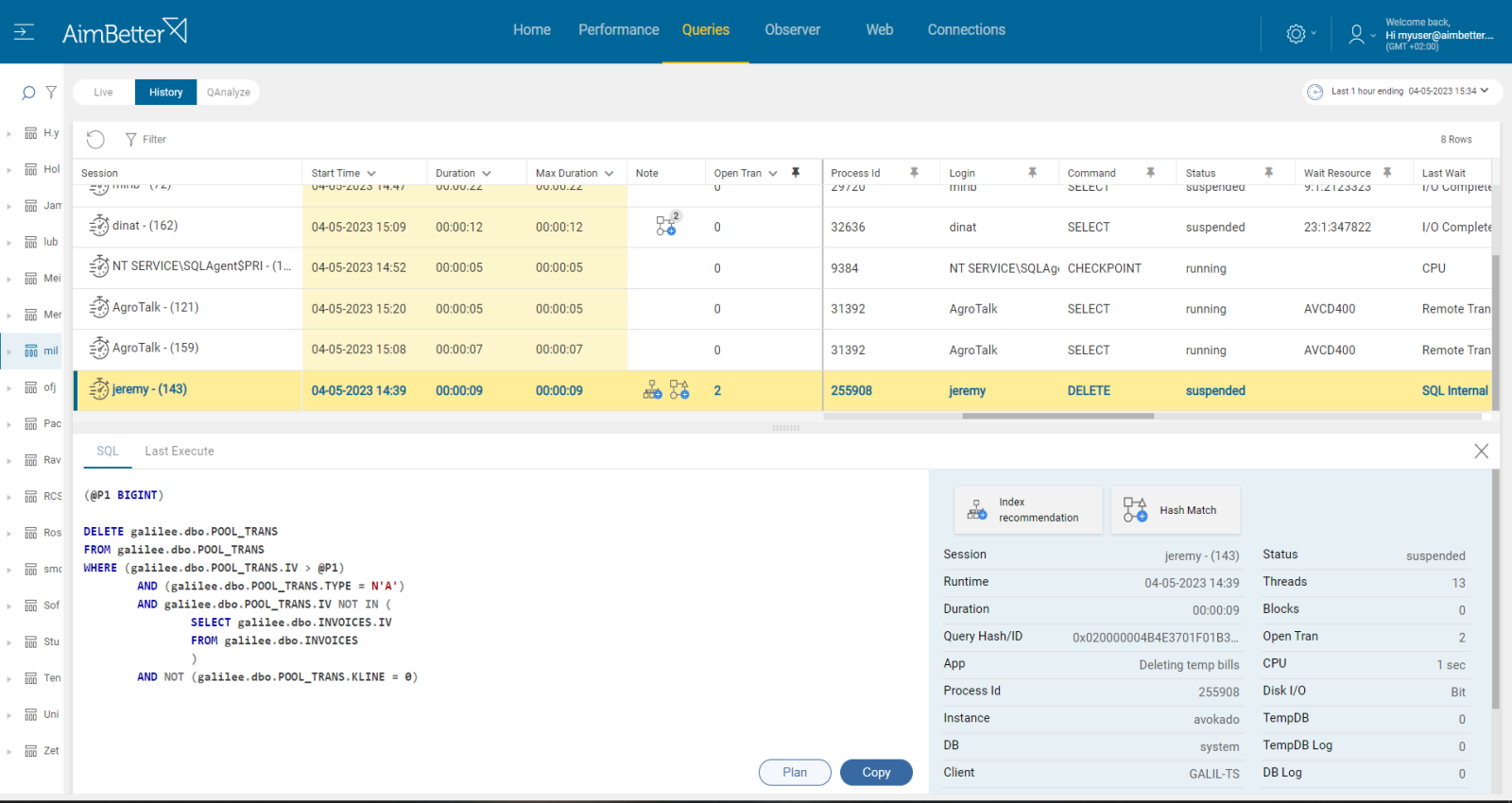
Task: Open the Max Duration column dropdown
Action: point(609,174)
